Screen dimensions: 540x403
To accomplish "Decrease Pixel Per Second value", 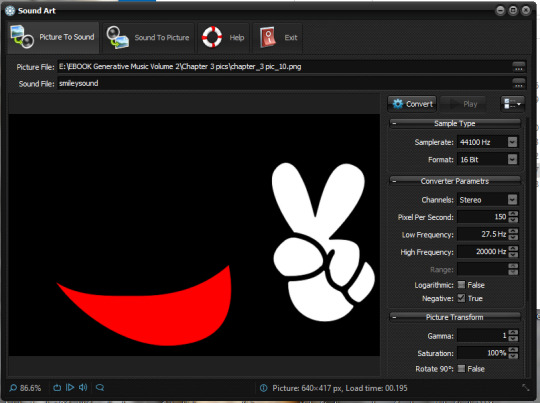I will click(x=513, y=220).
